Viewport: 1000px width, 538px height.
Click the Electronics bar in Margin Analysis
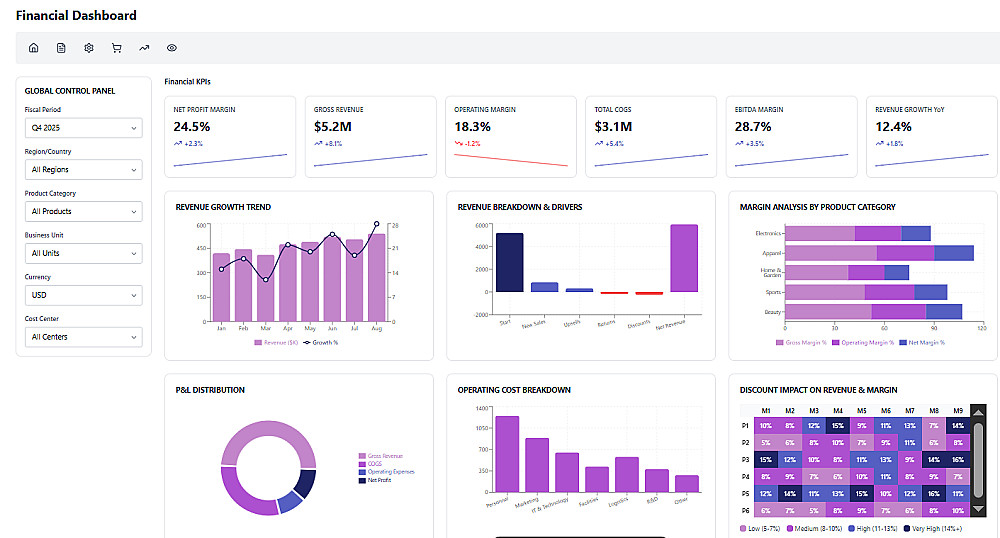click(x=858, y=233)
